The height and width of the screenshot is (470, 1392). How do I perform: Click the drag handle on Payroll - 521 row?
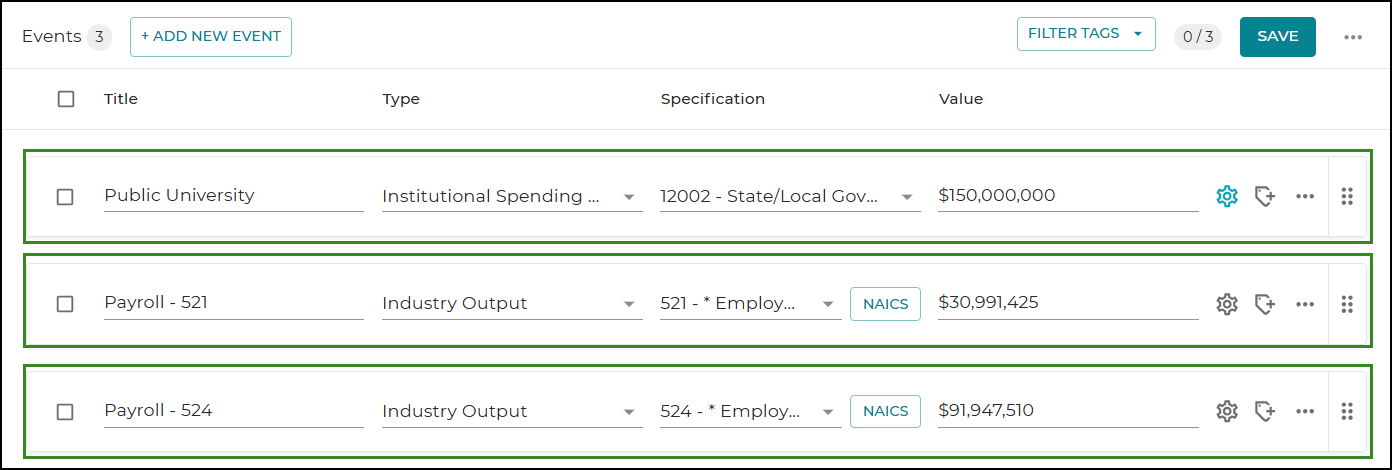[1347, 304]
